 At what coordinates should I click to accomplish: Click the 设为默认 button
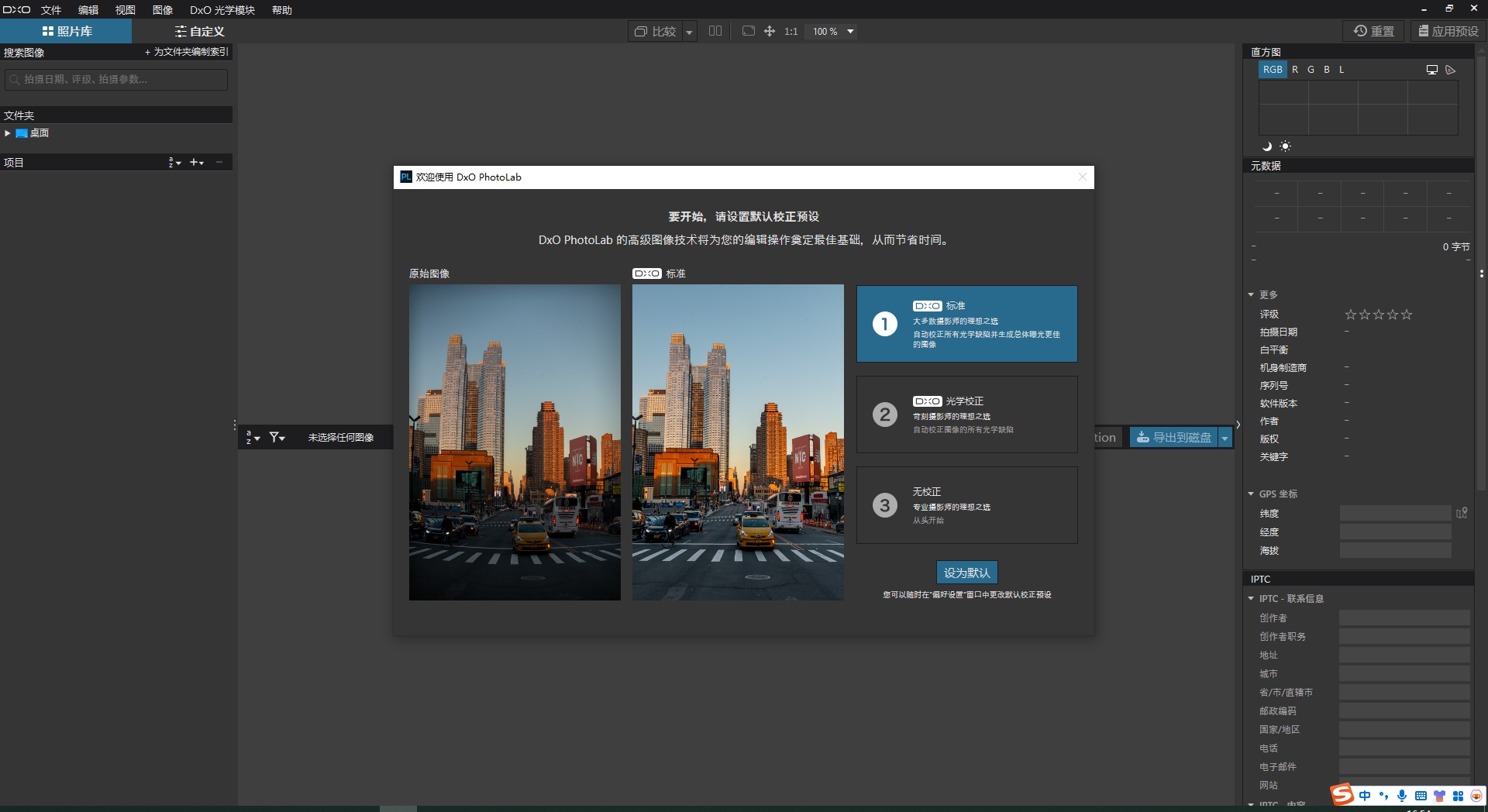click(966, 573)
